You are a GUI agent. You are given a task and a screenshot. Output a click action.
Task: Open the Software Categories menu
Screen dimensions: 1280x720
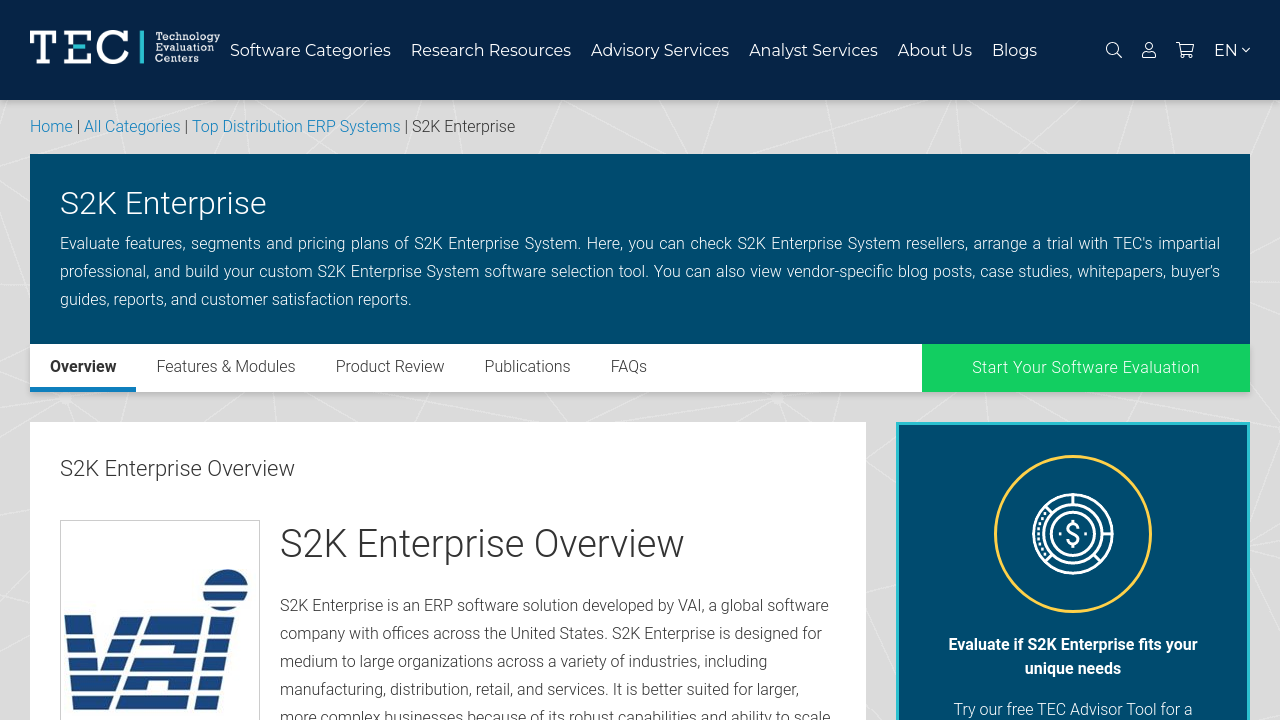(310, 50)
